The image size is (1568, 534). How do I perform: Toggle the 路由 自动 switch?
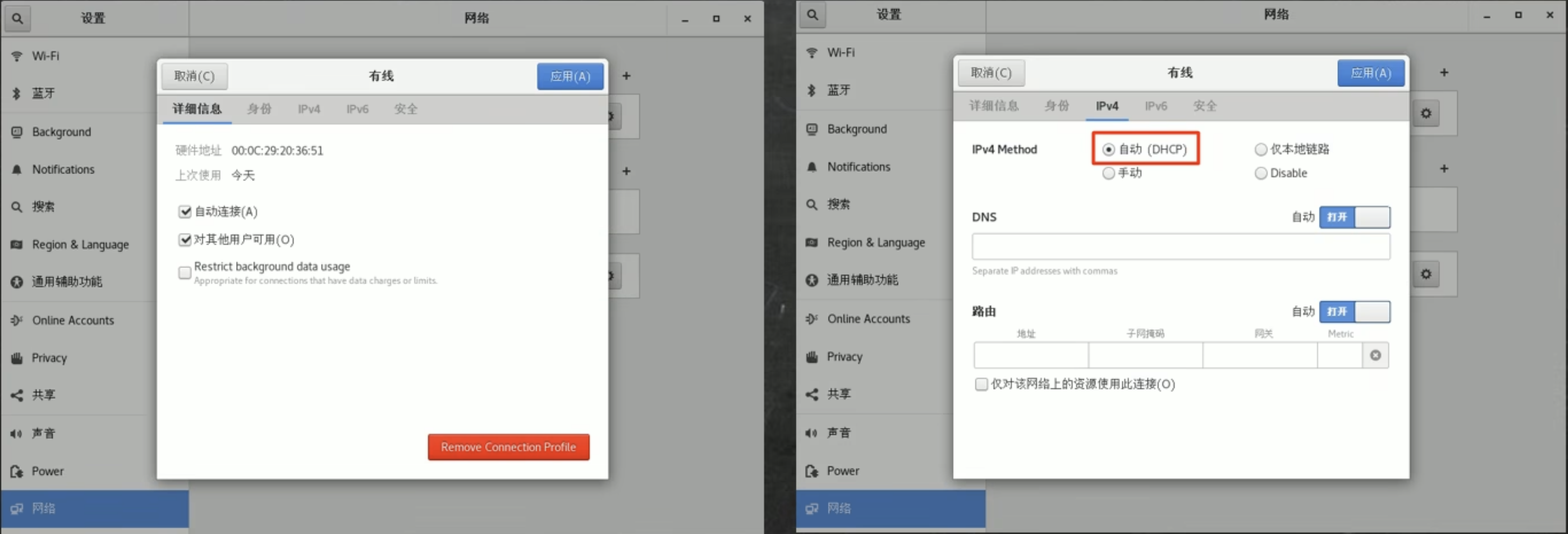pos(1354,312)
